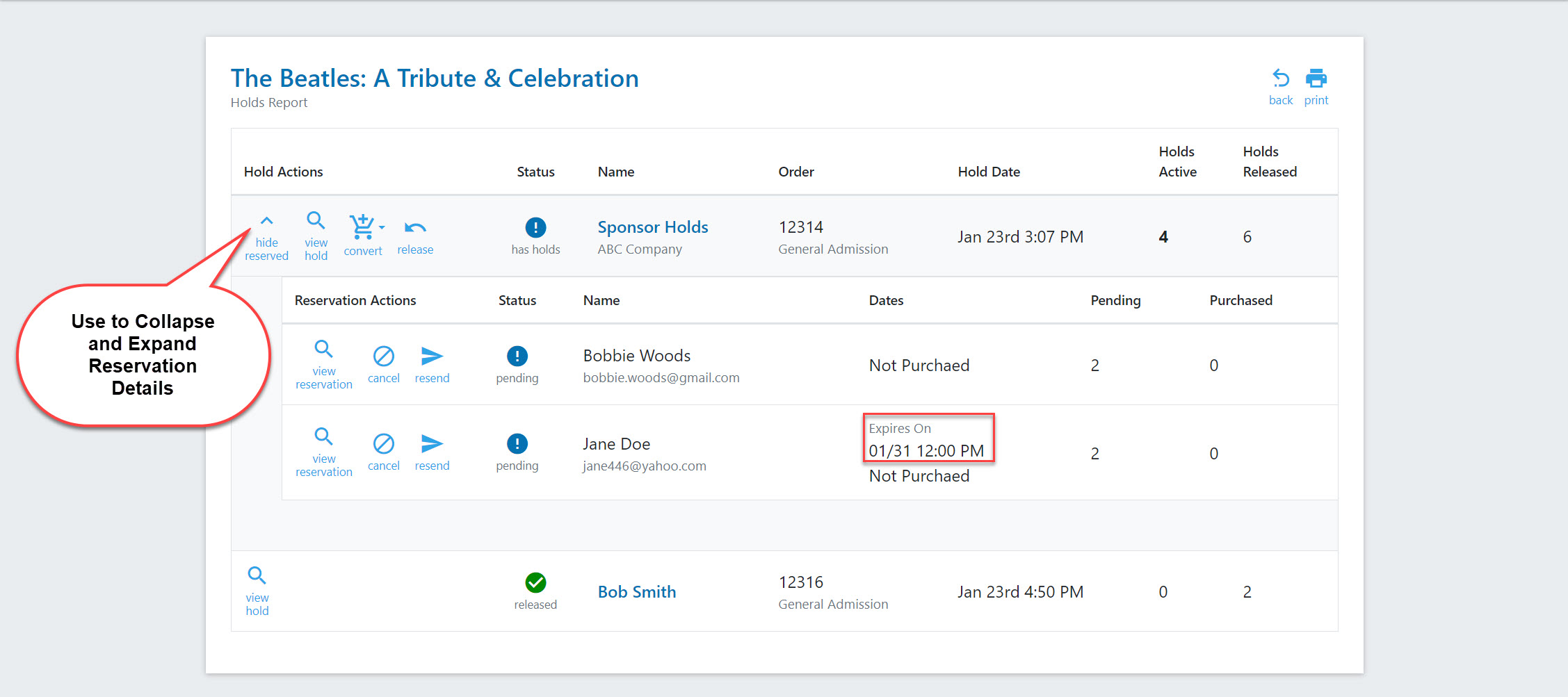Click the Jan 23rd 3:07 PM hold date
Viewport: 1568px width, 697px height.
point(1020,237)
